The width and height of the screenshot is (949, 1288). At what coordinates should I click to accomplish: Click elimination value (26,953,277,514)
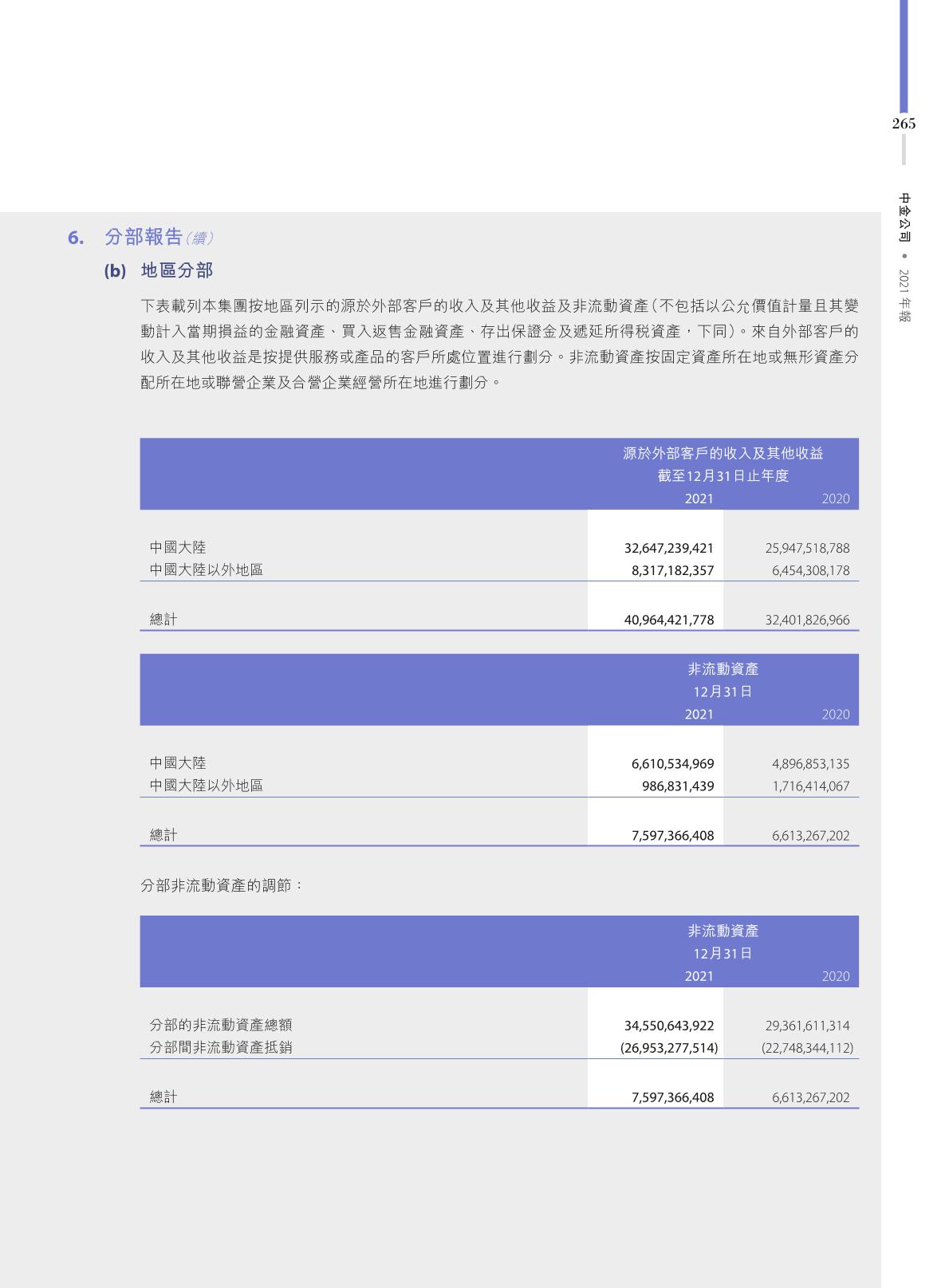[x=668, y=1048]
